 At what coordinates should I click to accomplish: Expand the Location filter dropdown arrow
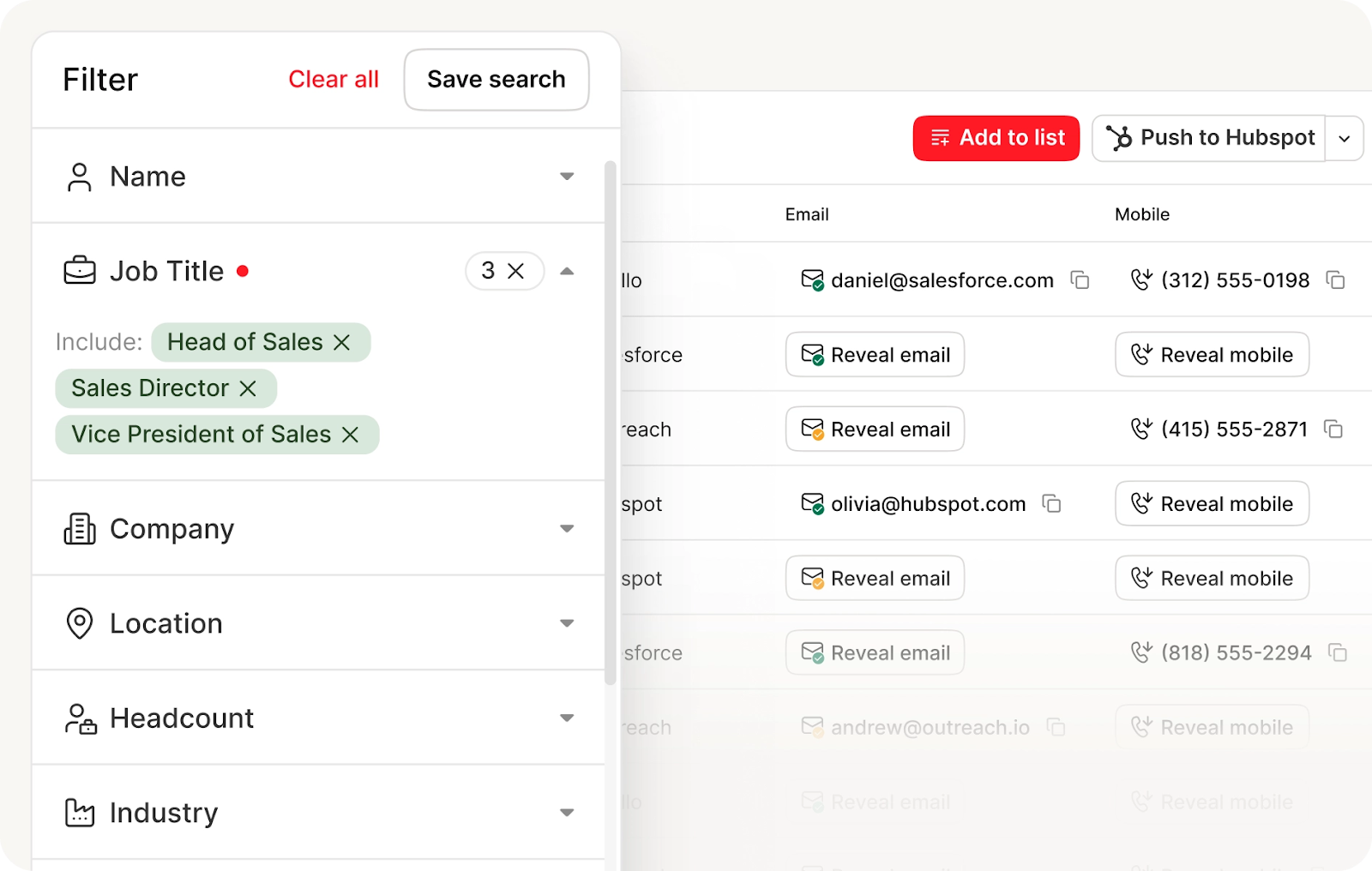[567, 623]
